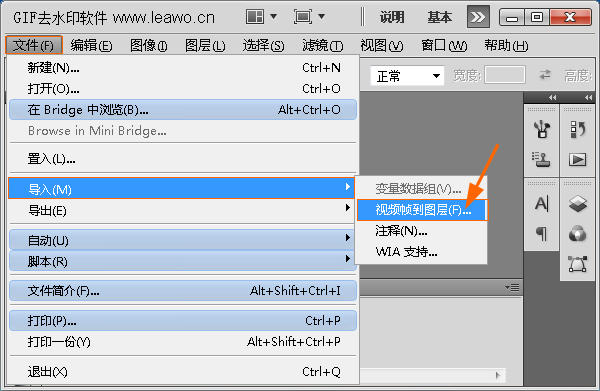This screenshot has width=600, height=391.
Task: Open the Clone Source stamp panel icon
Action: pyautogui.click(x=541, y=159)
